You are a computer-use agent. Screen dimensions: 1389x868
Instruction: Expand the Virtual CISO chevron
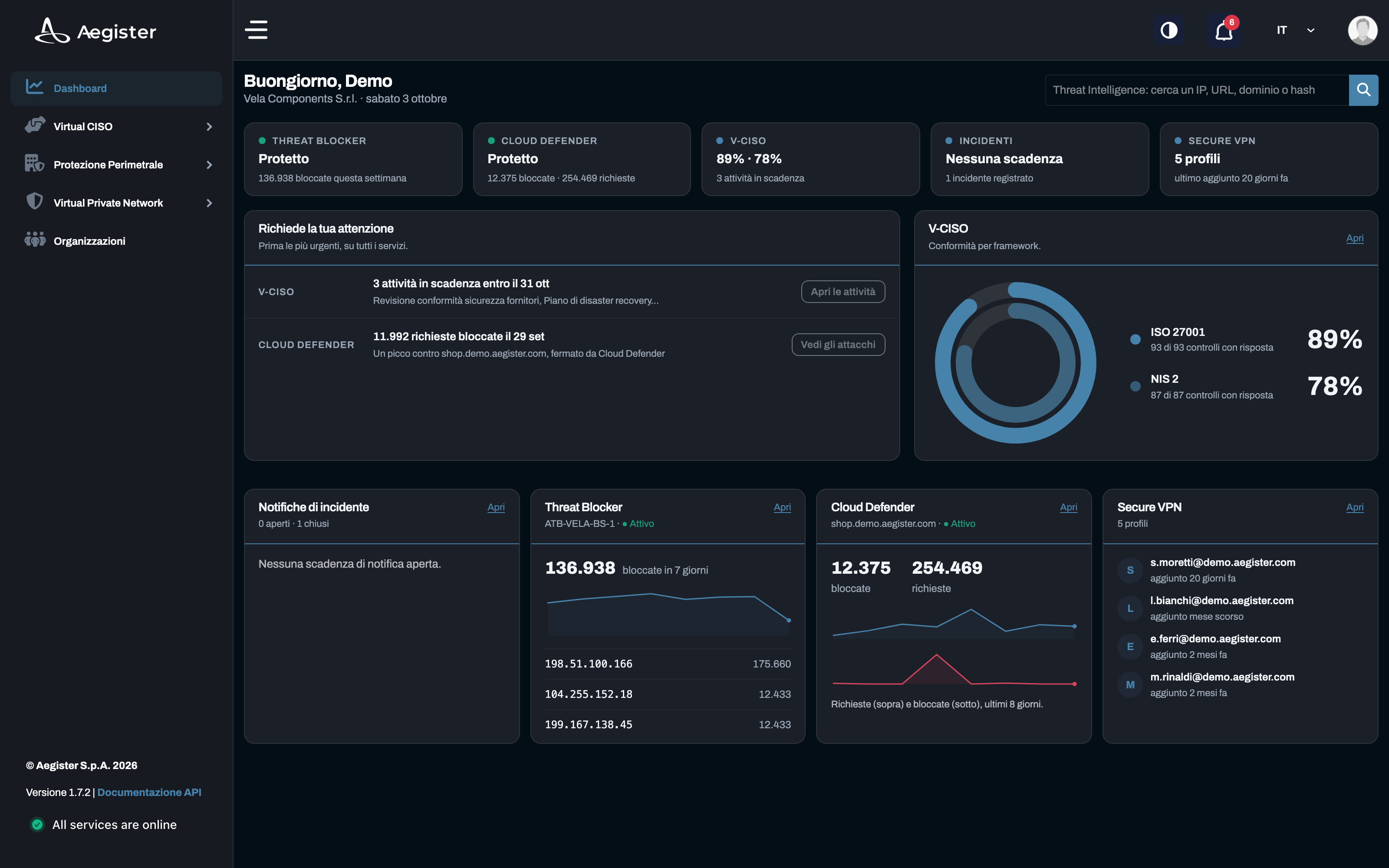coord(210,126)
